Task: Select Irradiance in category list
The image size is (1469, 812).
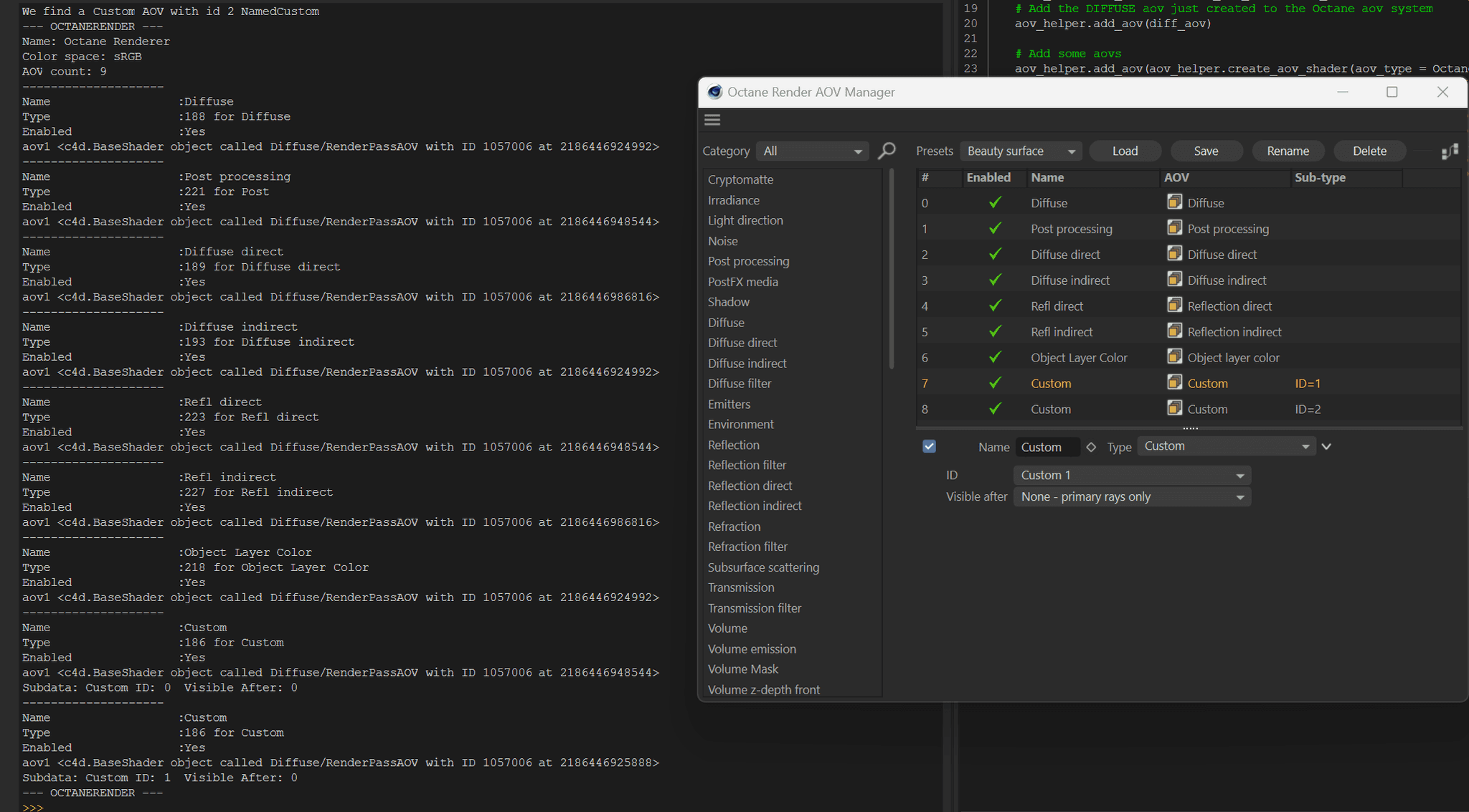Action: [x=733, y=200]
